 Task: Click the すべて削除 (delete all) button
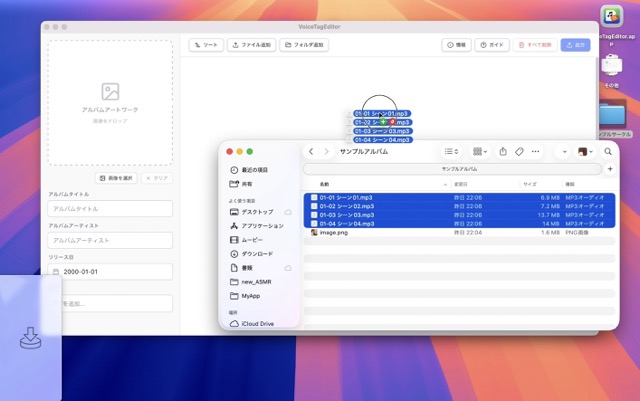535,45
